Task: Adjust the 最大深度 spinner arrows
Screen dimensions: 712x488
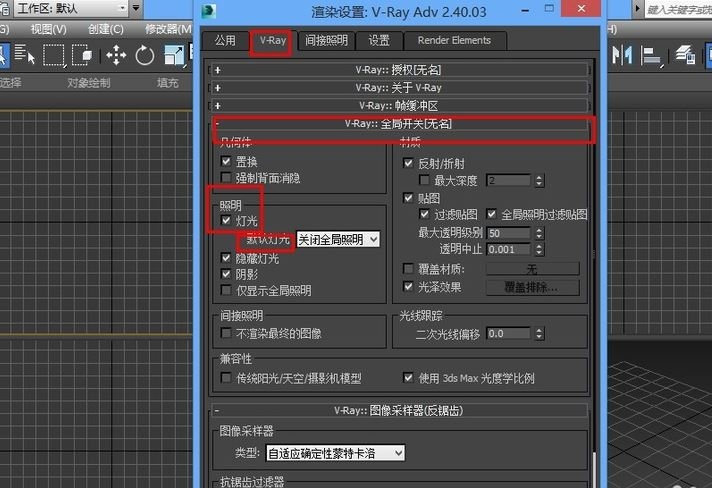Action: (539, 181)
